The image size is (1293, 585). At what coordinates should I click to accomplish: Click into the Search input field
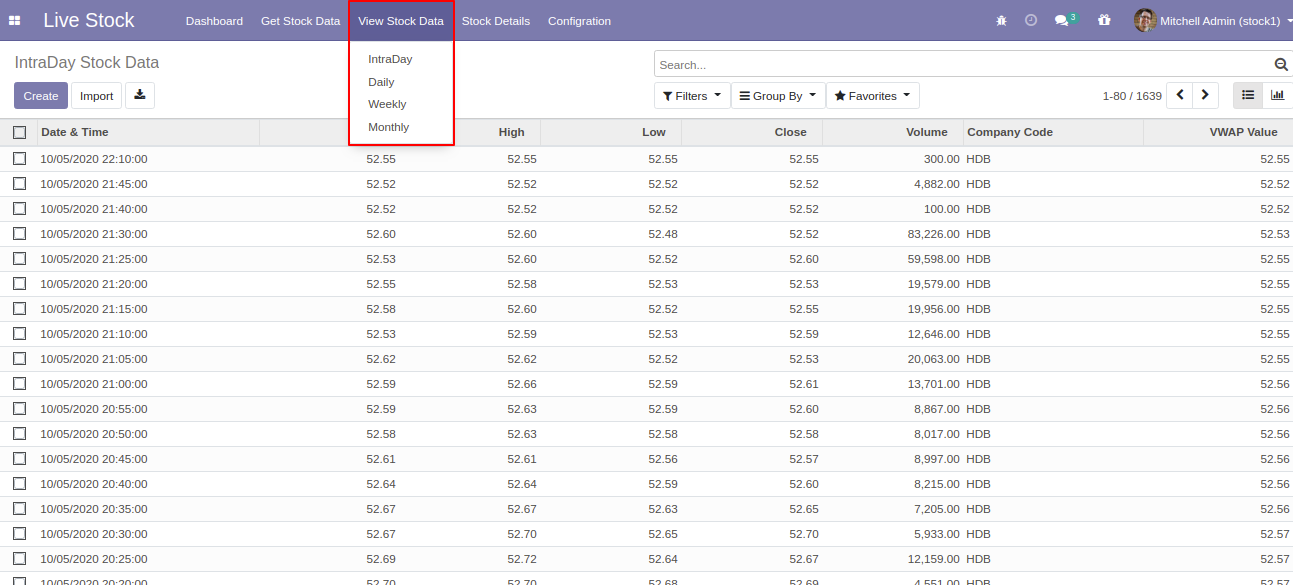[x=963, y=65]
